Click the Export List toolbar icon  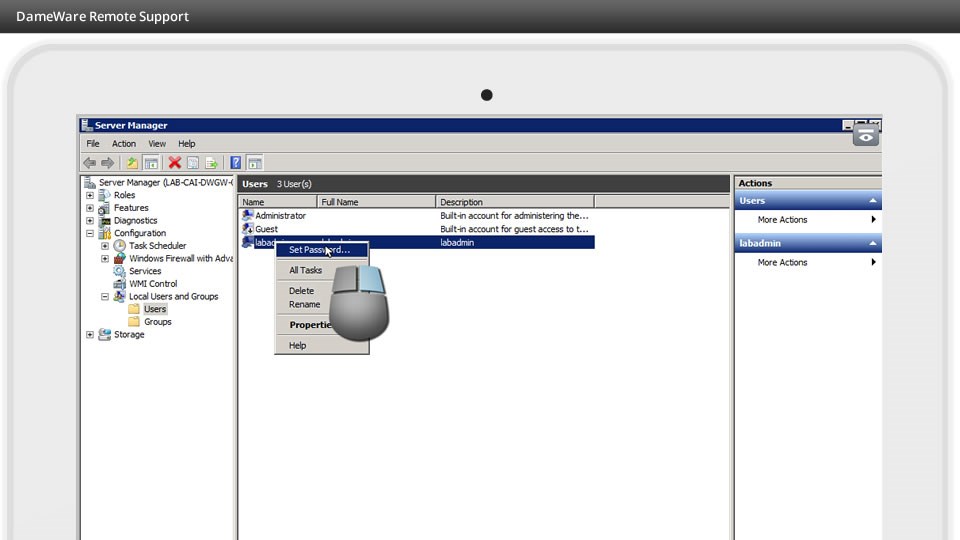[211, 163]
